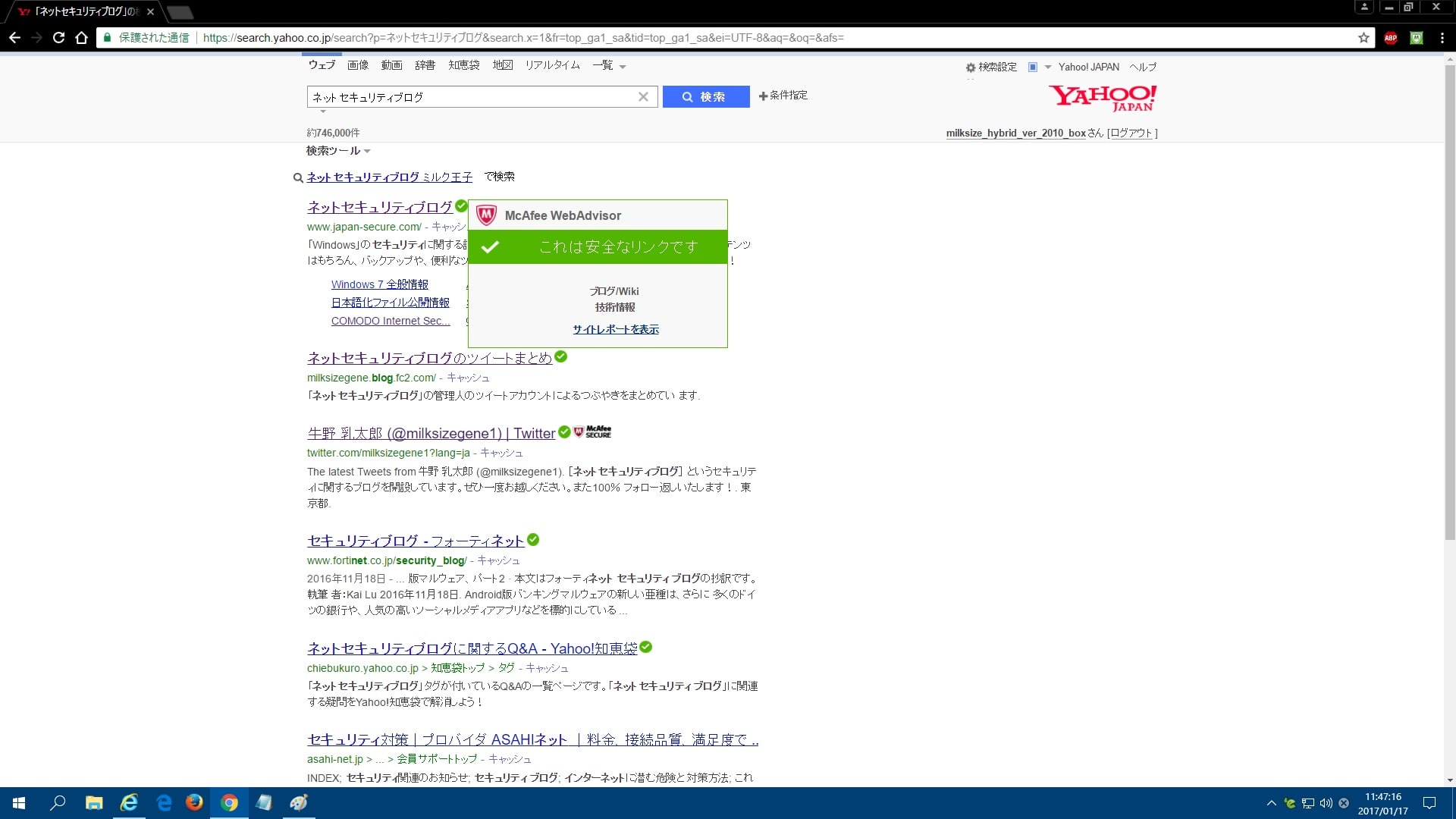Search suggestion ネットセキュリティブログ ミルク王子
1456x819 pixels.
(389, 177)
